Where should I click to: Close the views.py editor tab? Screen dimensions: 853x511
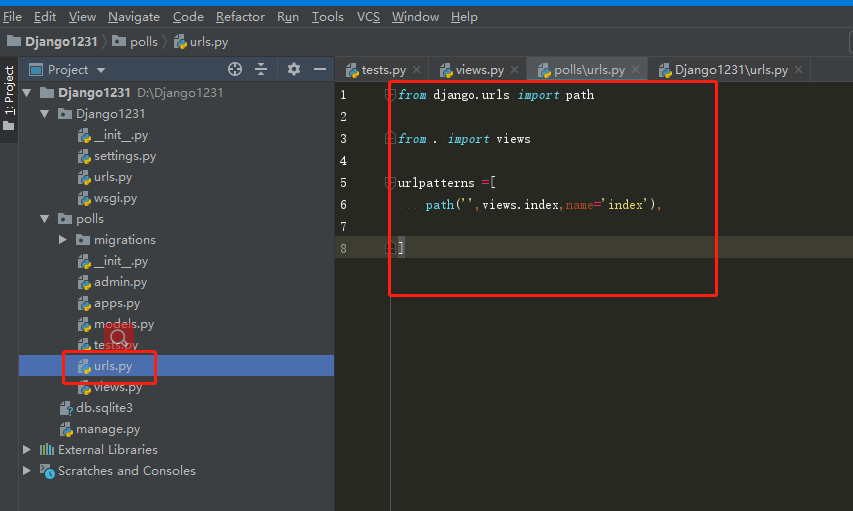click(x=514, y=70)
